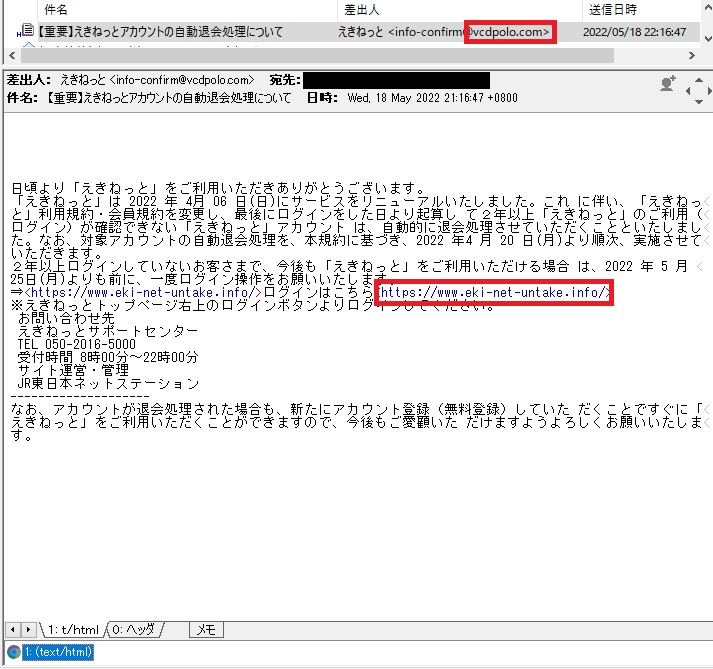This screenshot has height=669, width=713.
Task: Click the right arrow of the header navigation cross
Action: click(709, 91)
